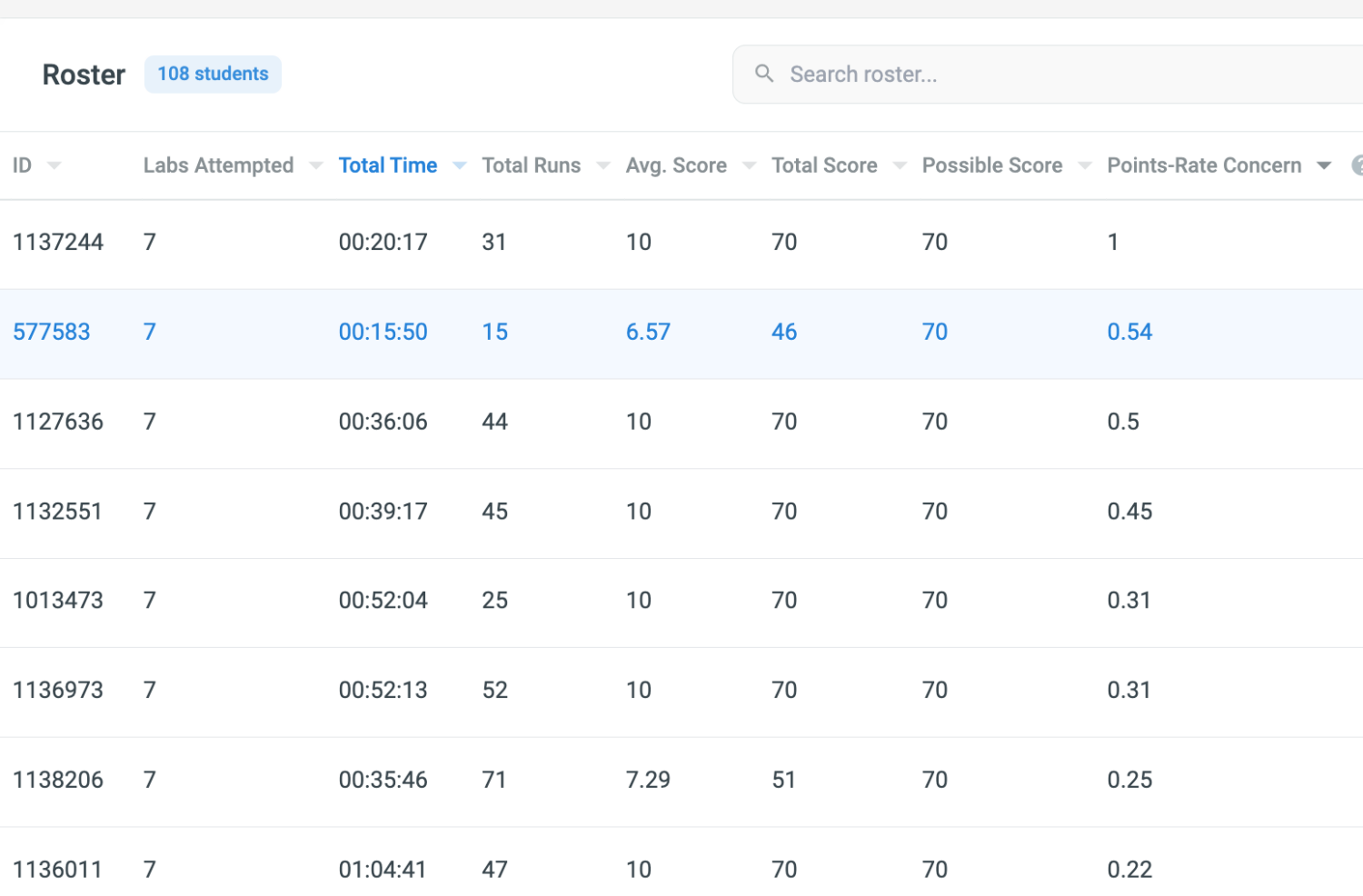Select student row 1137244

[x=58, y=242]
